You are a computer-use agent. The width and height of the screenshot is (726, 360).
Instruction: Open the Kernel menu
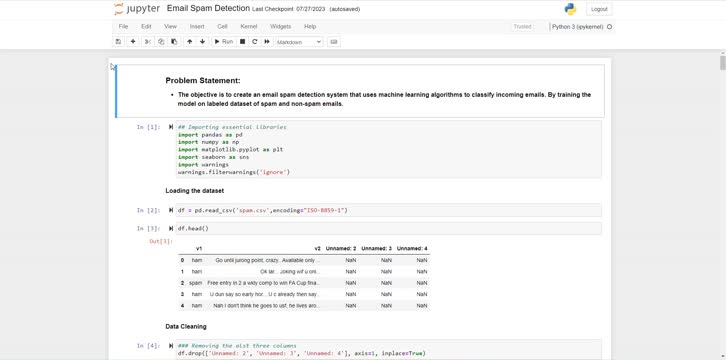[x=249, y=26]
